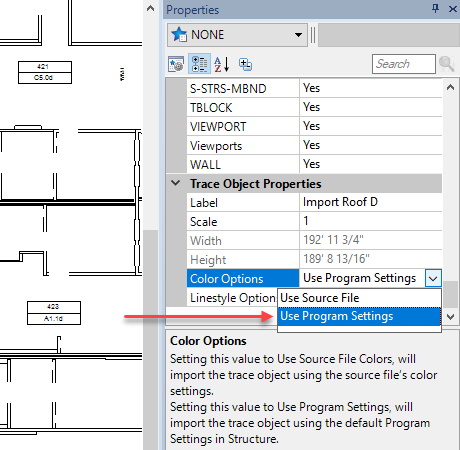460x450 pixels.
Task: Click drawing view scroll up arrow
Action: pos(150,8)
